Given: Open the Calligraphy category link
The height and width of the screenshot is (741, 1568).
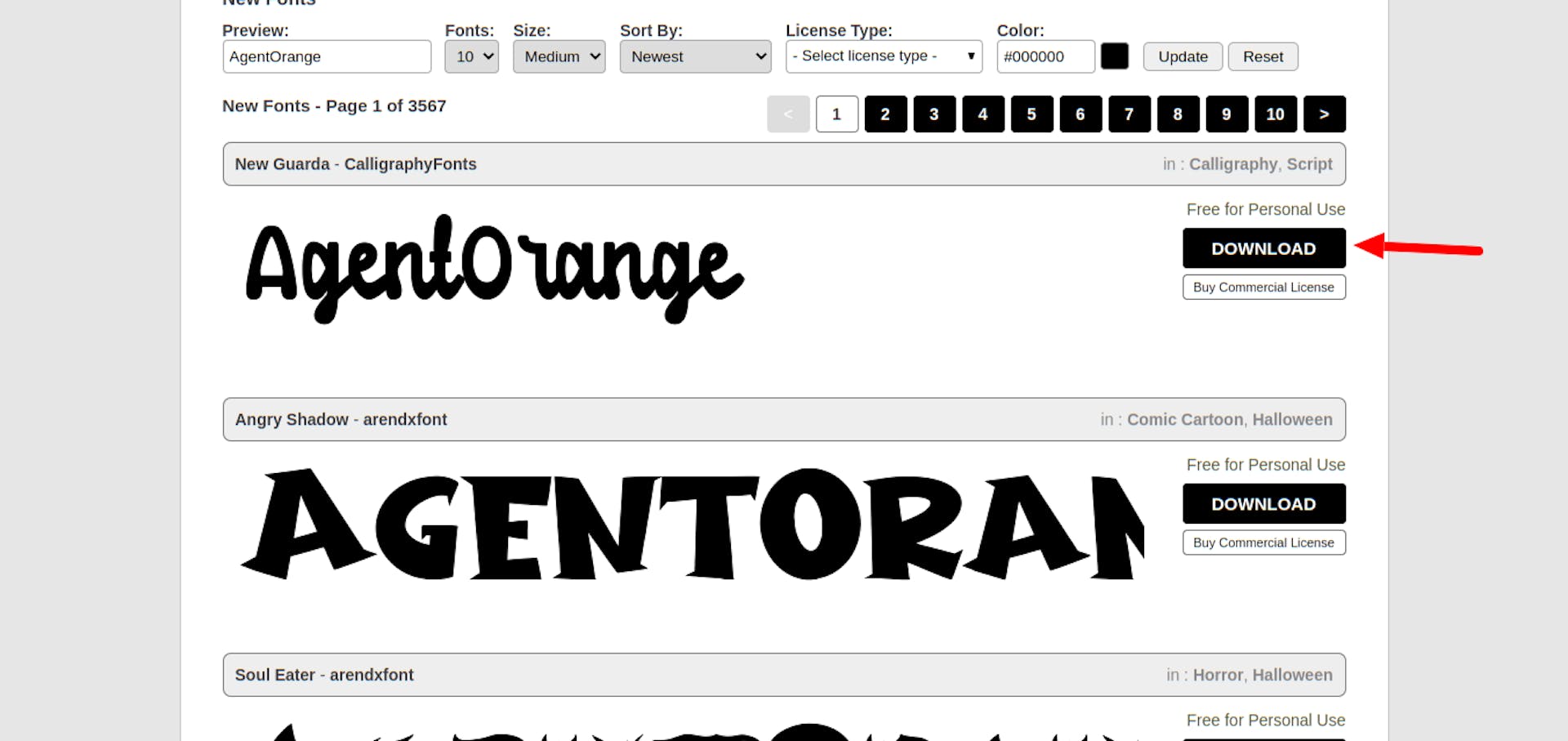Looking at the screenshot, I should [x=1233, y=163].
